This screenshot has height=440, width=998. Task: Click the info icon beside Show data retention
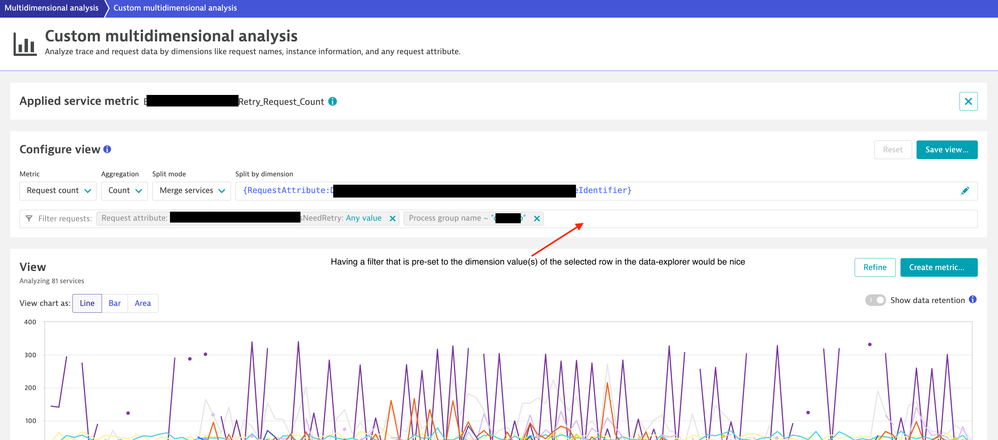coord(972,300)
